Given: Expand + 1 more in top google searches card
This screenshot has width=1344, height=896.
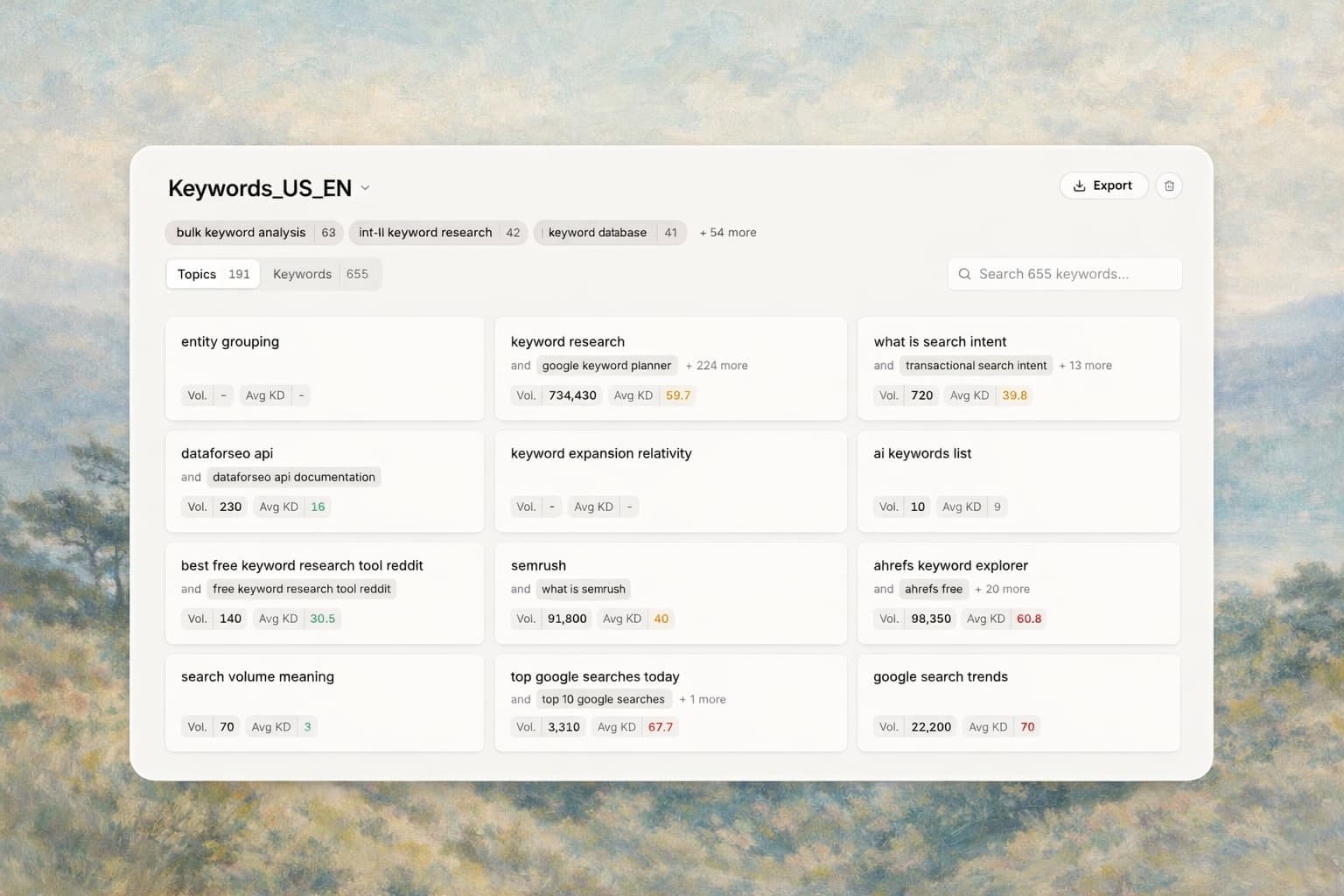Looking at the screenshot, I should point(703,699).
